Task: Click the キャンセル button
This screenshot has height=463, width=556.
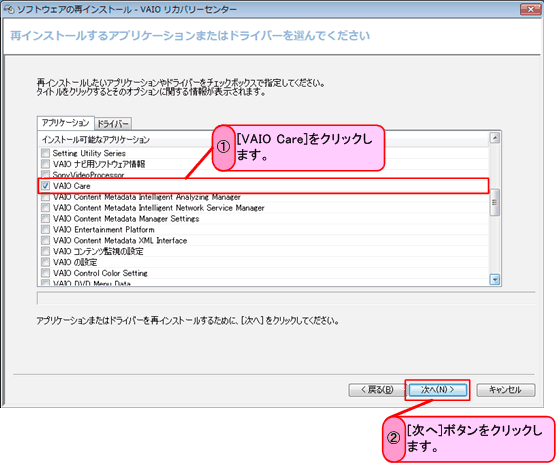Action: 506,390
